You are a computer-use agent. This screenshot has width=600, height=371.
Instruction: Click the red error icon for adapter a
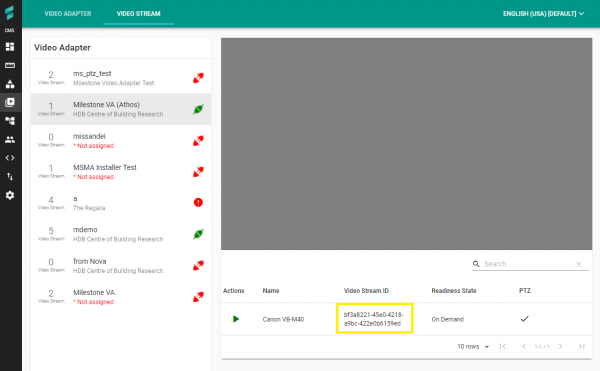click(x=198, y=202)
